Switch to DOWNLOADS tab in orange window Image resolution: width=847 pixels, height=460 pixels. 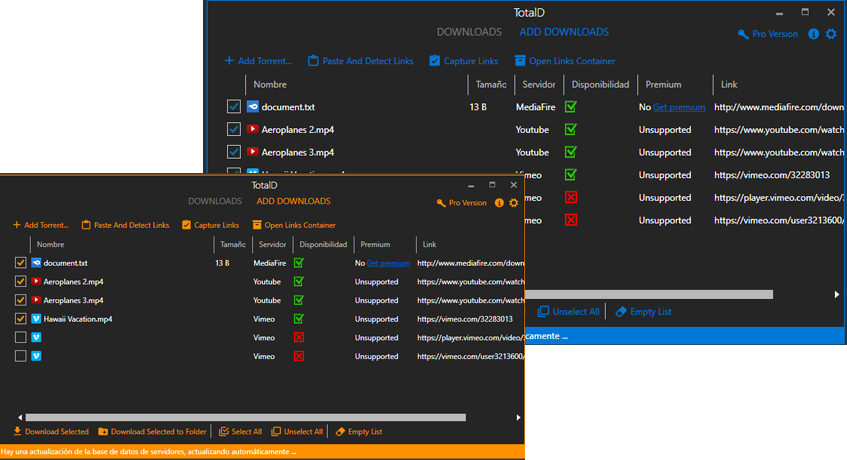[x=215, y=201]
